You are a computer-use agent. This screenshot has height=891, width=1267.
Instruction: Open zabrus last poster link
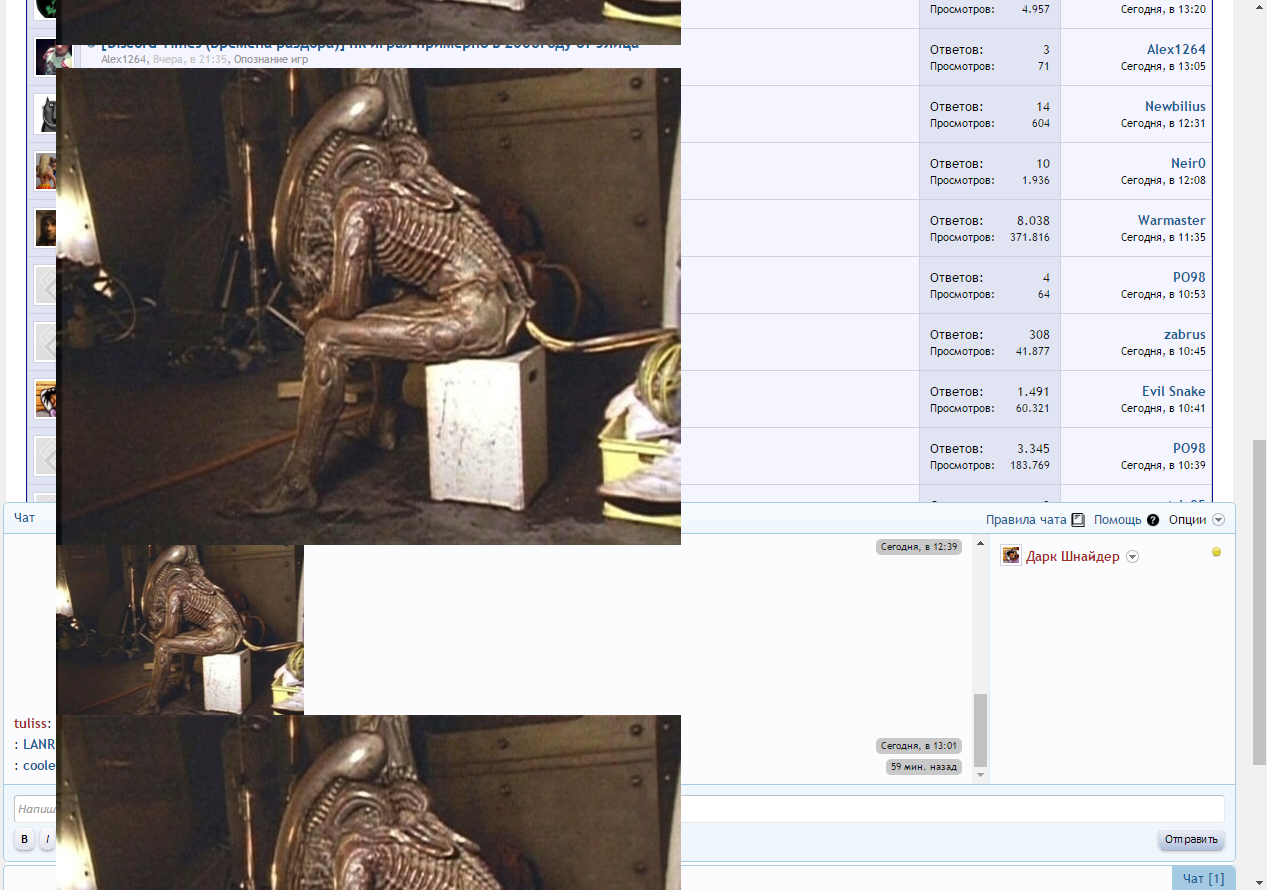(x=1185, y=334)
